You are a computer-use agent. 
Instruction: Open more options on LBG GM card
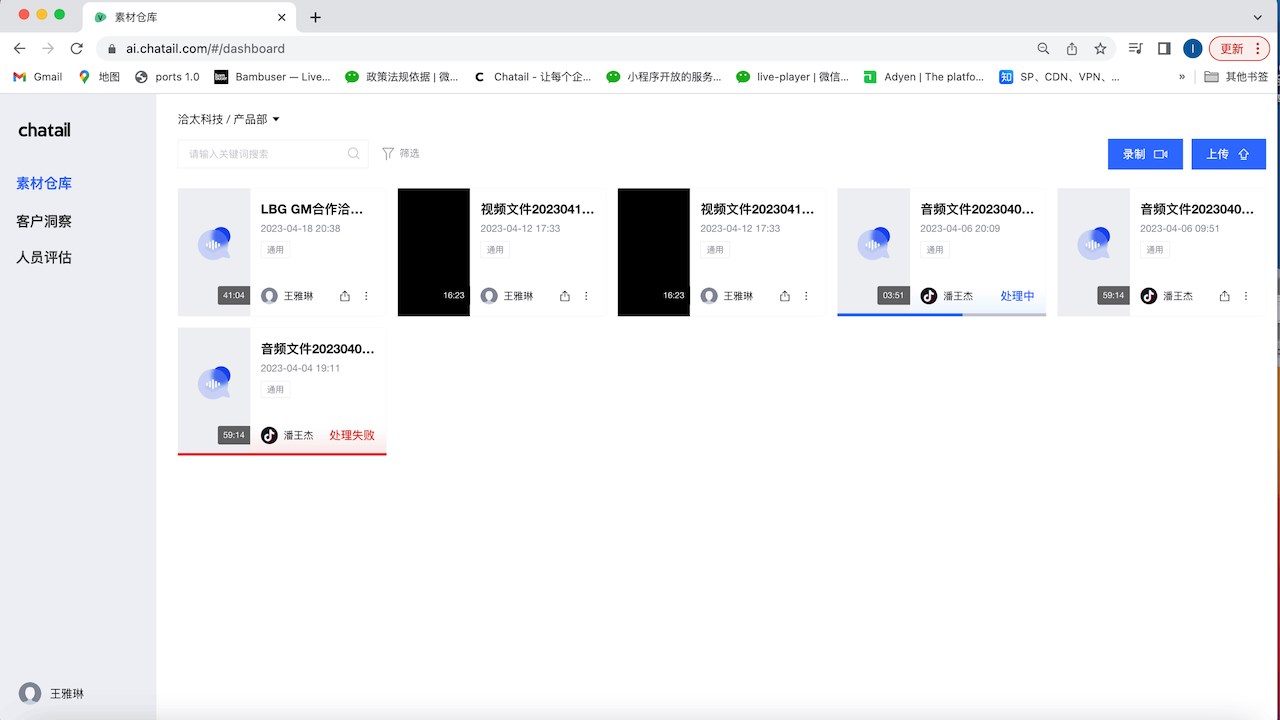click(x=366, y=296)
